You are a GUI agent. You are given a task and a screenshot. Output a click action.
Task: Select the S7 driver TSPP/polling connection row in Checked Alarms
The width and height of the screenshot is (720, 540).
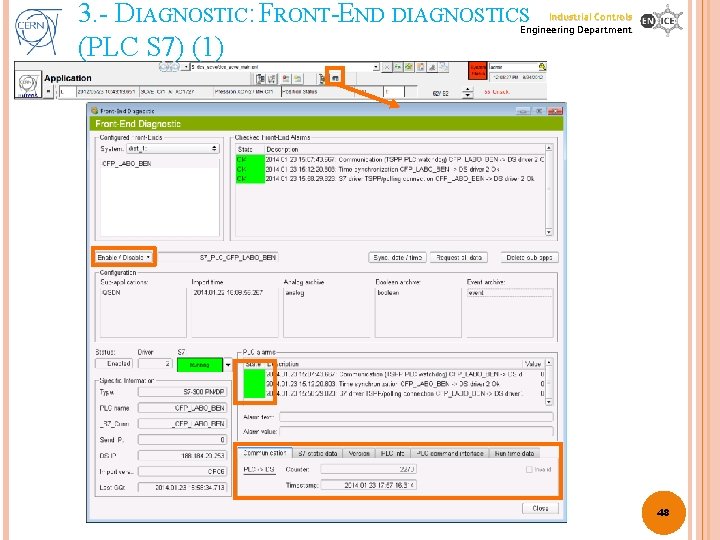[x=390, y=179]
